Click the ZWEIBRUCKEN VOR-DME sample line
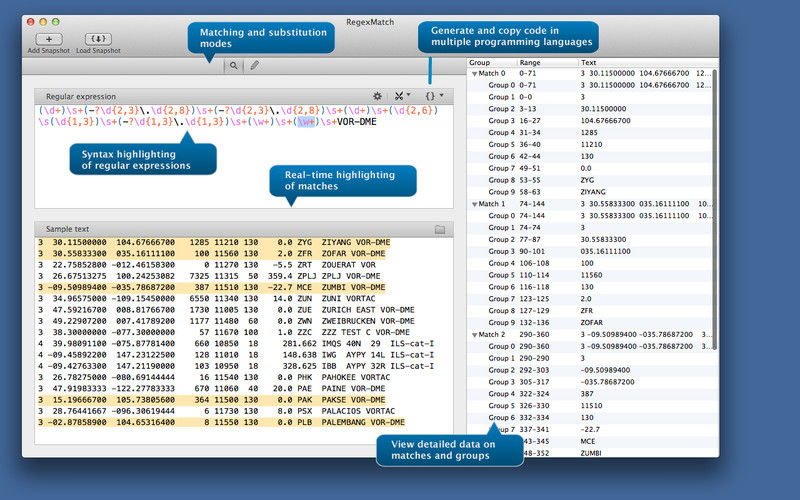 [x=227, y=321]
